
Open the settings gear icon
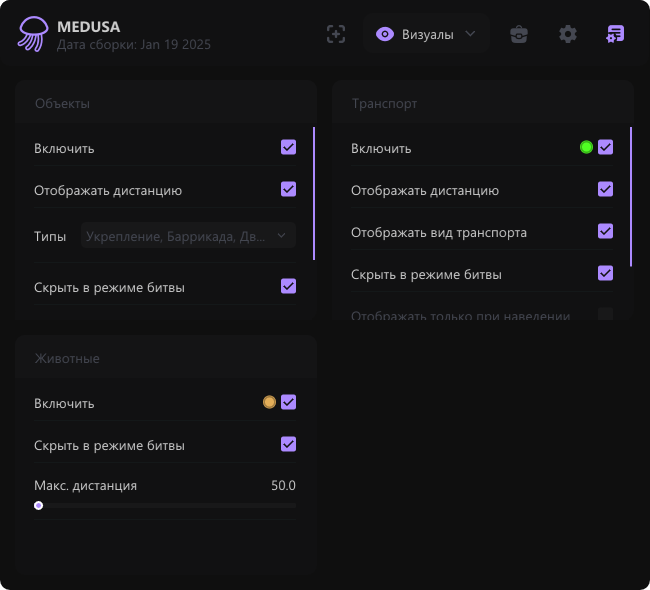(568, 34)
